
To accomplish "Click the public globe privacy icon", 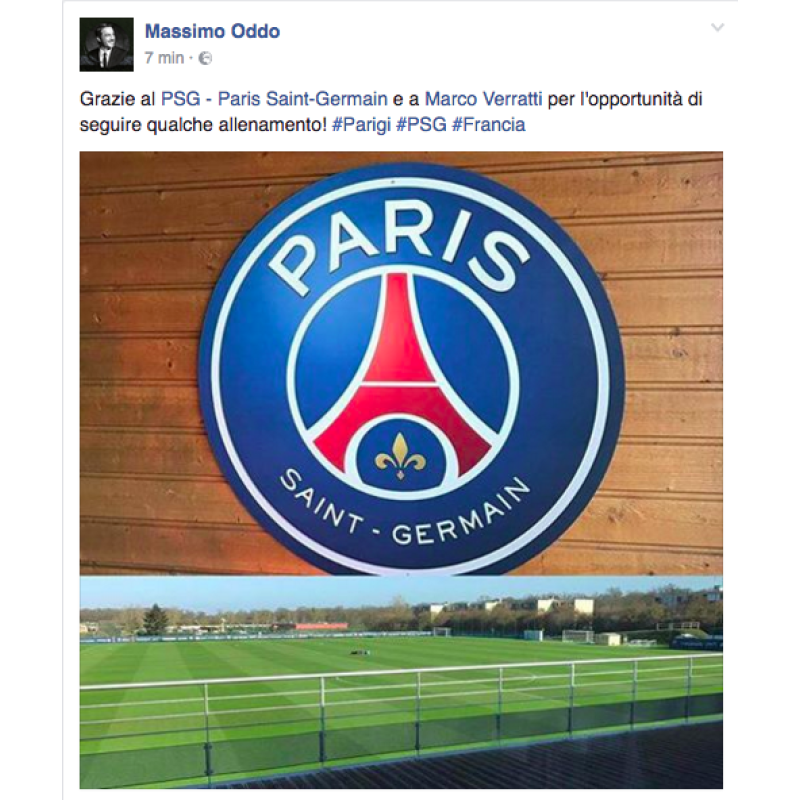I will point(205,58).
